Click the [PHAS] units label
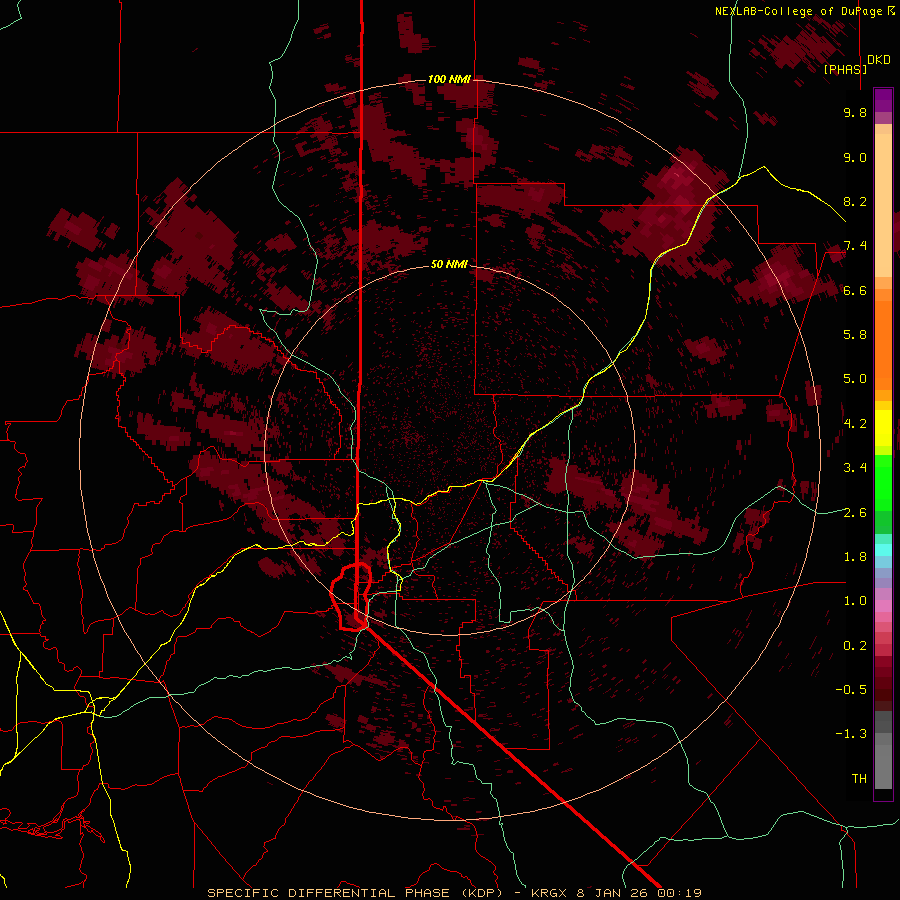900x900 pixels. [845, 69]
